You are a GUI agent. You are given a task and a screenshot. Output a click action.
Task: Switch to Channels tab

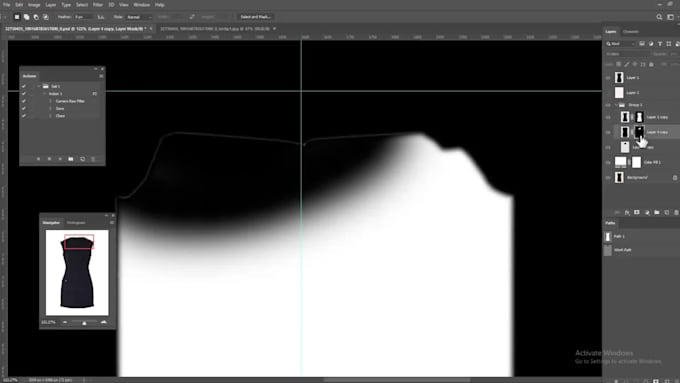[x=631, y=32]
